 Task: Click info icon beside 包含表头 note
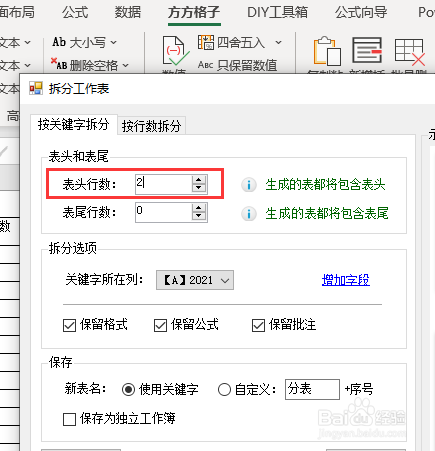pos(249,185)
